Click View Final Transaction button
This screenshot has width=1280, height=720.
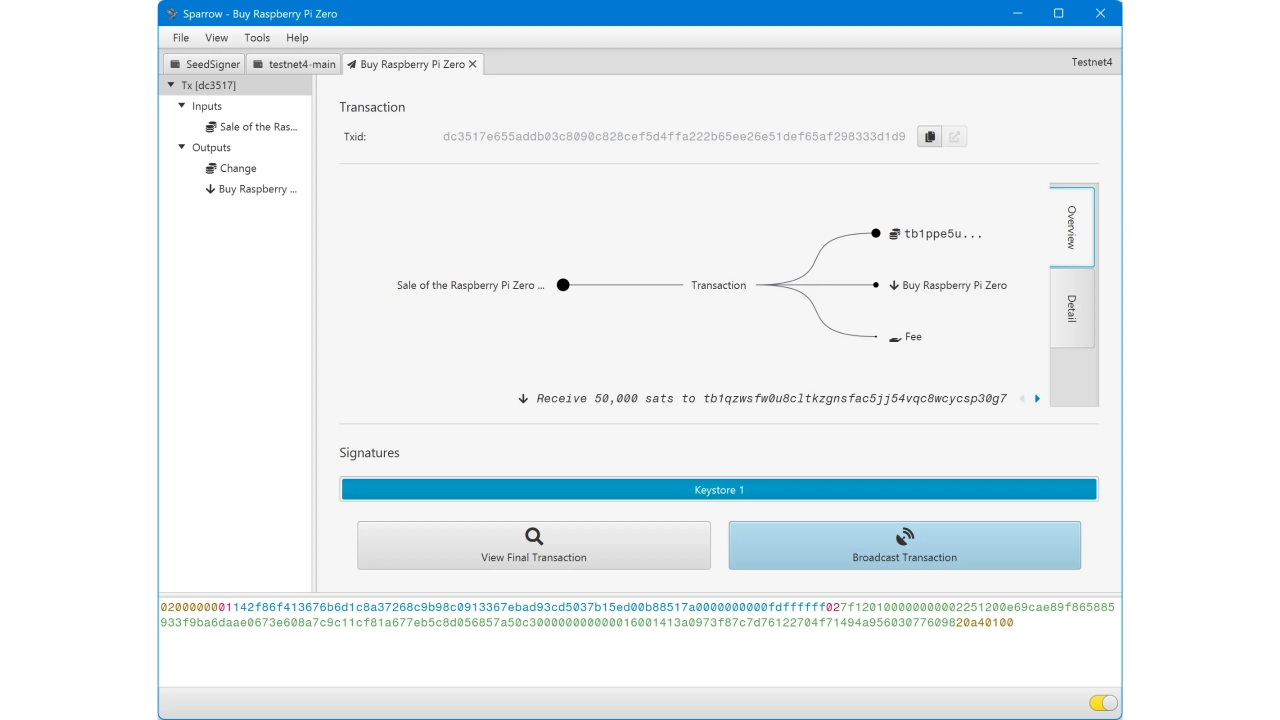click(533, 546)
